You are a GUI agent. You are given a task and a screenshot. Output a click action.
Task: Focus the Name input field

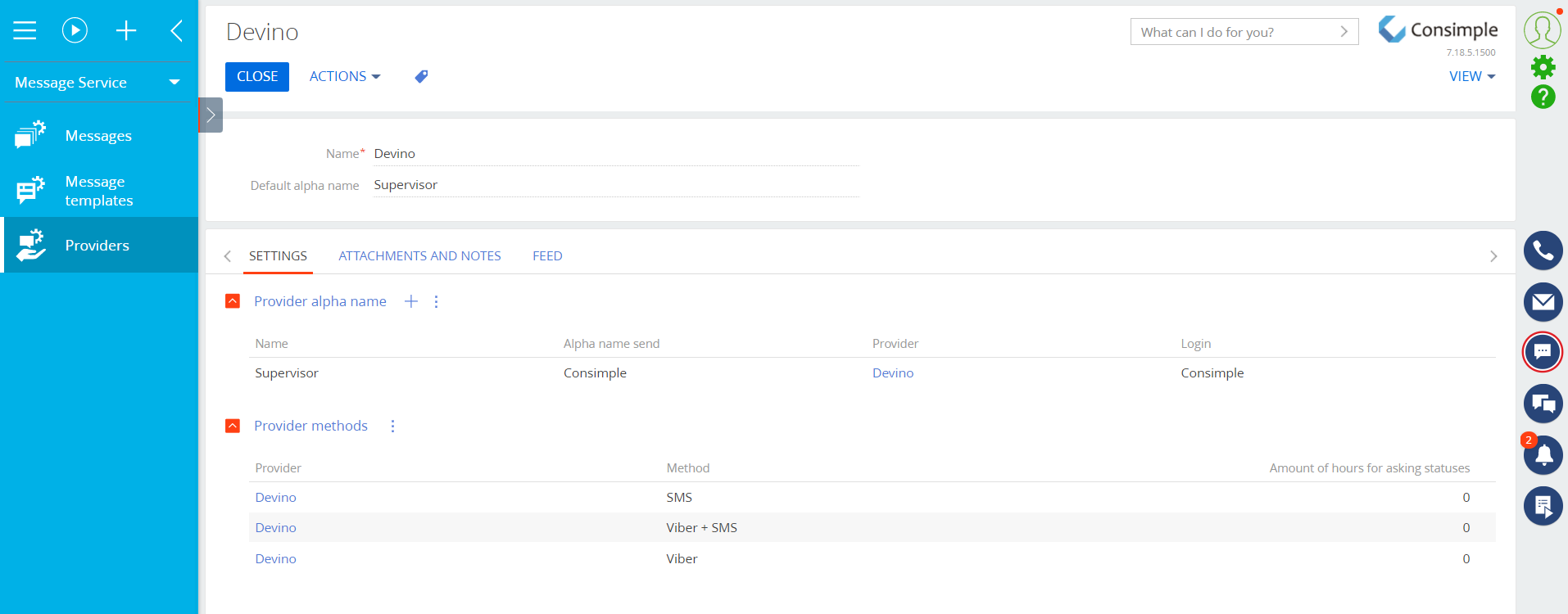pyautogui.click(x=616, y=154)
